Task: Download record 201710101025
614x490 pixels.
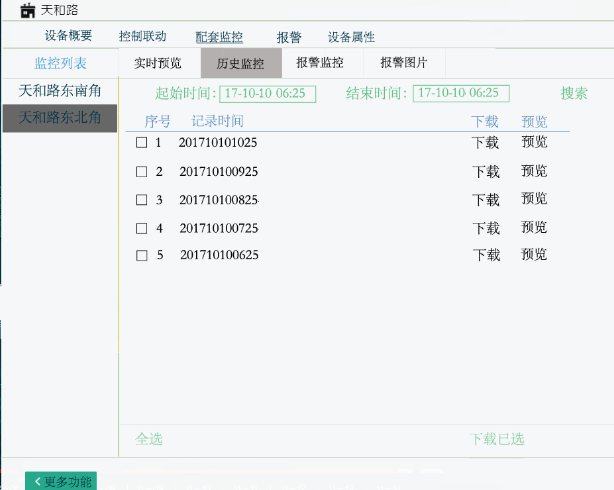Action: (x=486, y=143)
